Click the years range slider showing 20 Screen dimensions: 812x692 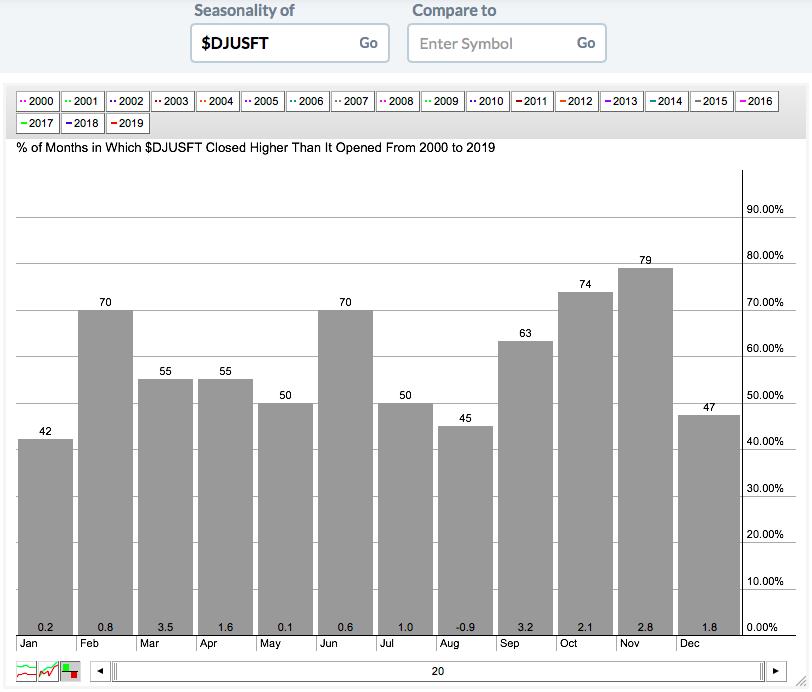pyautogui.click(x=437, y=671)
